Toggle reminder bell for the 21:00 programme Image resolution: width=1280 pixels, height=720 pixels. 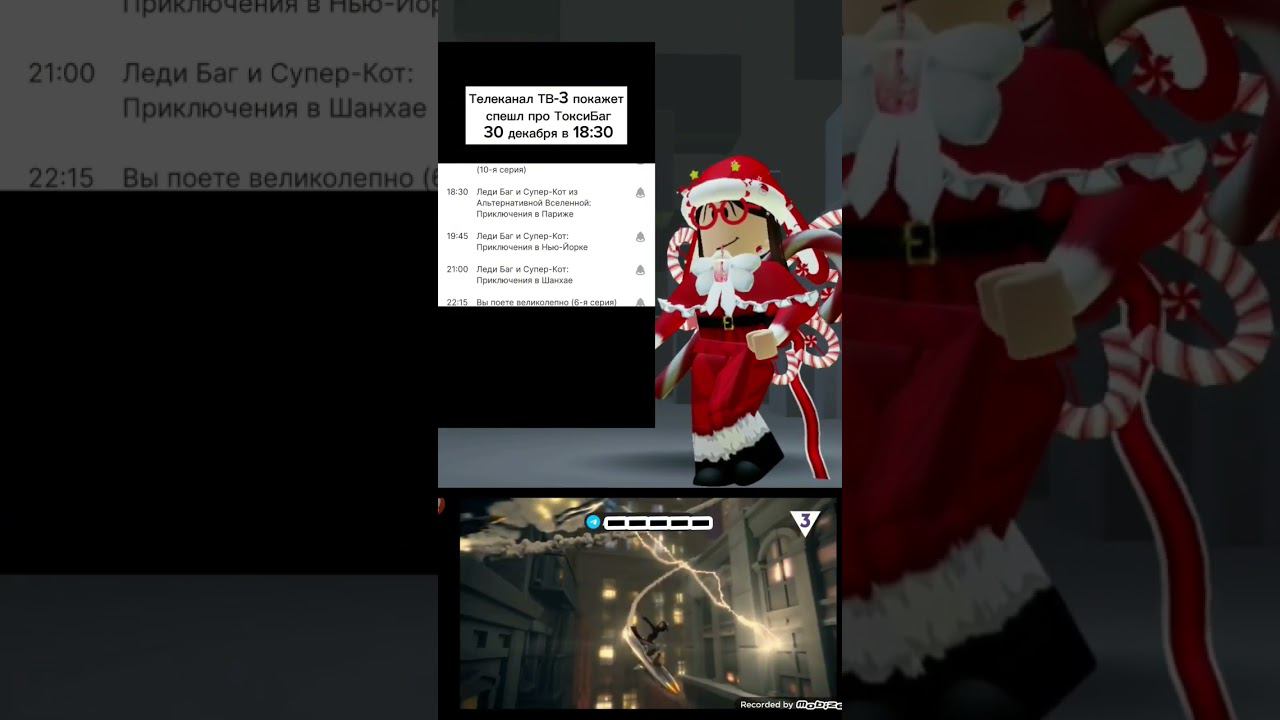pyautogui.click(x=640, y=270)
